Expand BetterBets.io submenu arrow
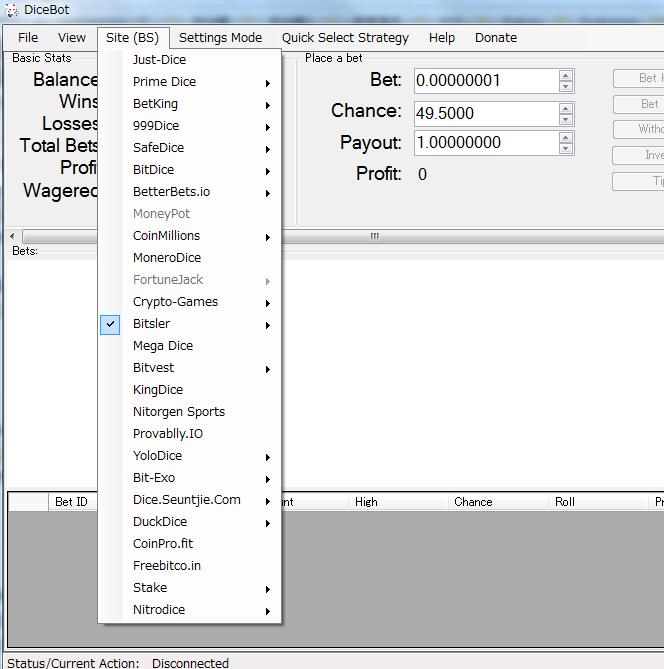This screenshot has width=664, height=669. pyautogui.click(x=268, y=193)
